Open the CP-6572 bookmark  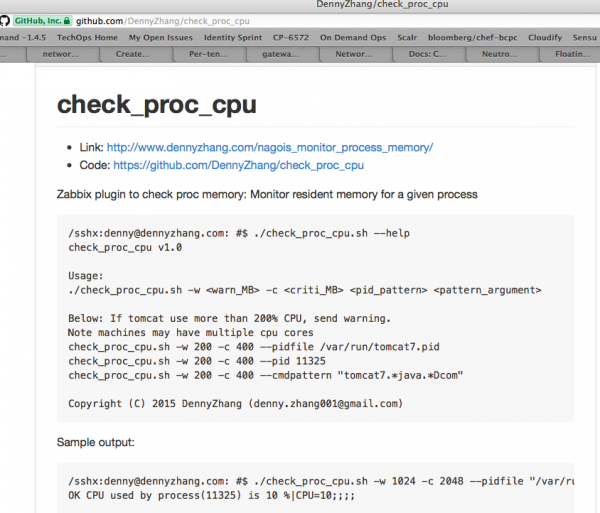point(291,37)
